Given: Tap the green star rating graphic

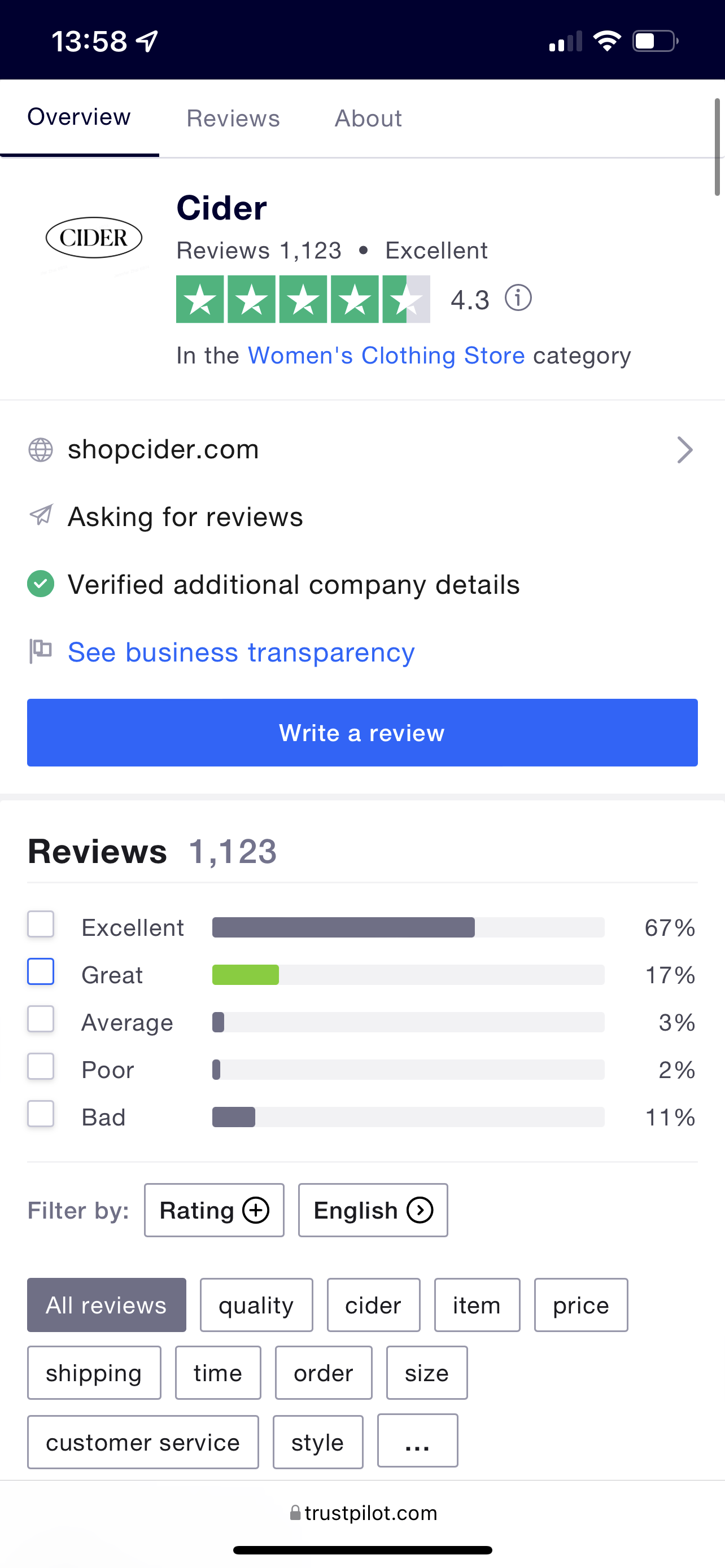Looking at the screenshot, I should point(303,299).
